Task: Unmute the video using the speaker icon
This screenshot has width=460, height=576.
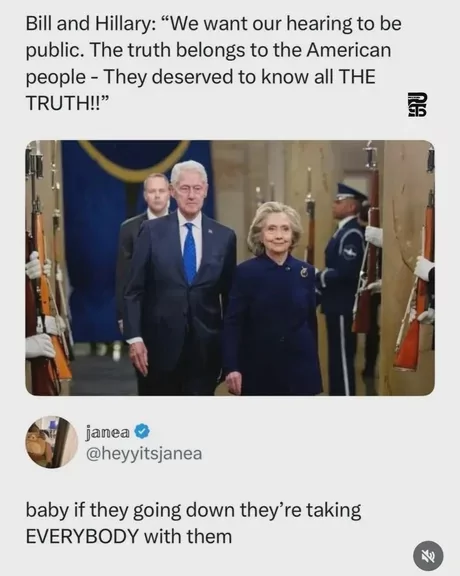Action: 428,556
